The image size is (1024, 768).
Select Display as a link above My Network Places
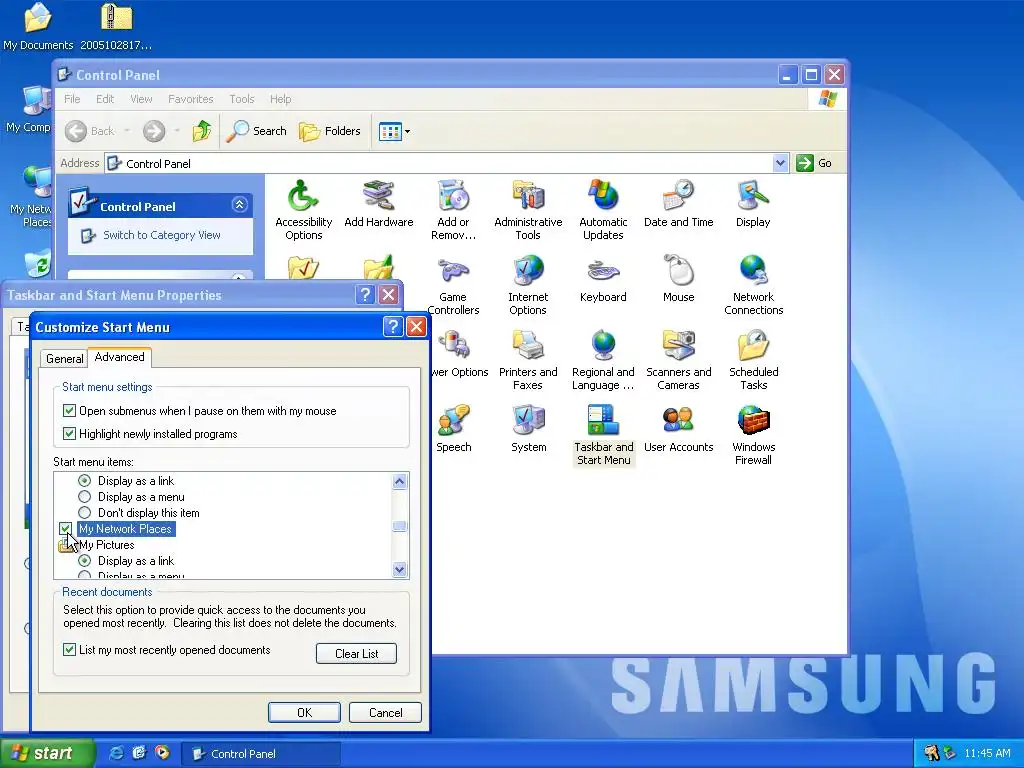pos(84,481)
